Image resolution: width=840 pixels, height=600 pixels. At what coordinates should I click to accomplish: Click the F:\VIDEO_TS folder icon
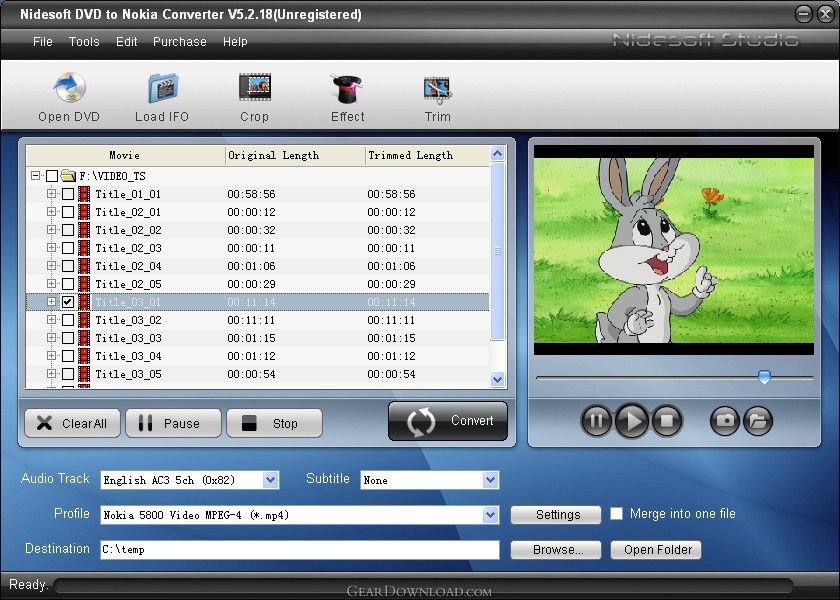coord(68,175)
